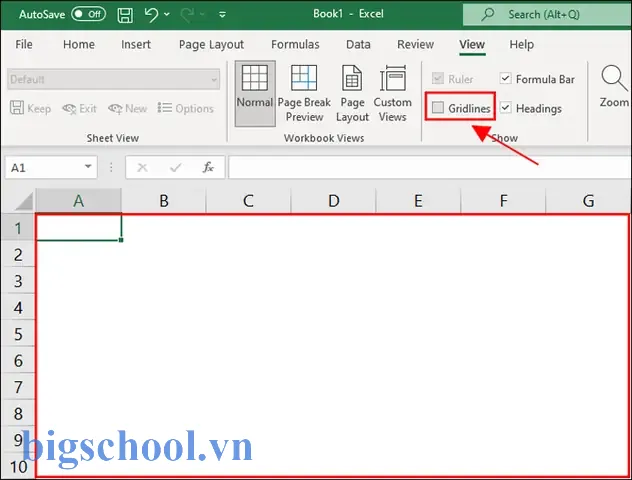The width and height of the screenshot is (632, 480).
Task: Select the View tab
Action: click(x=472, y=44)
